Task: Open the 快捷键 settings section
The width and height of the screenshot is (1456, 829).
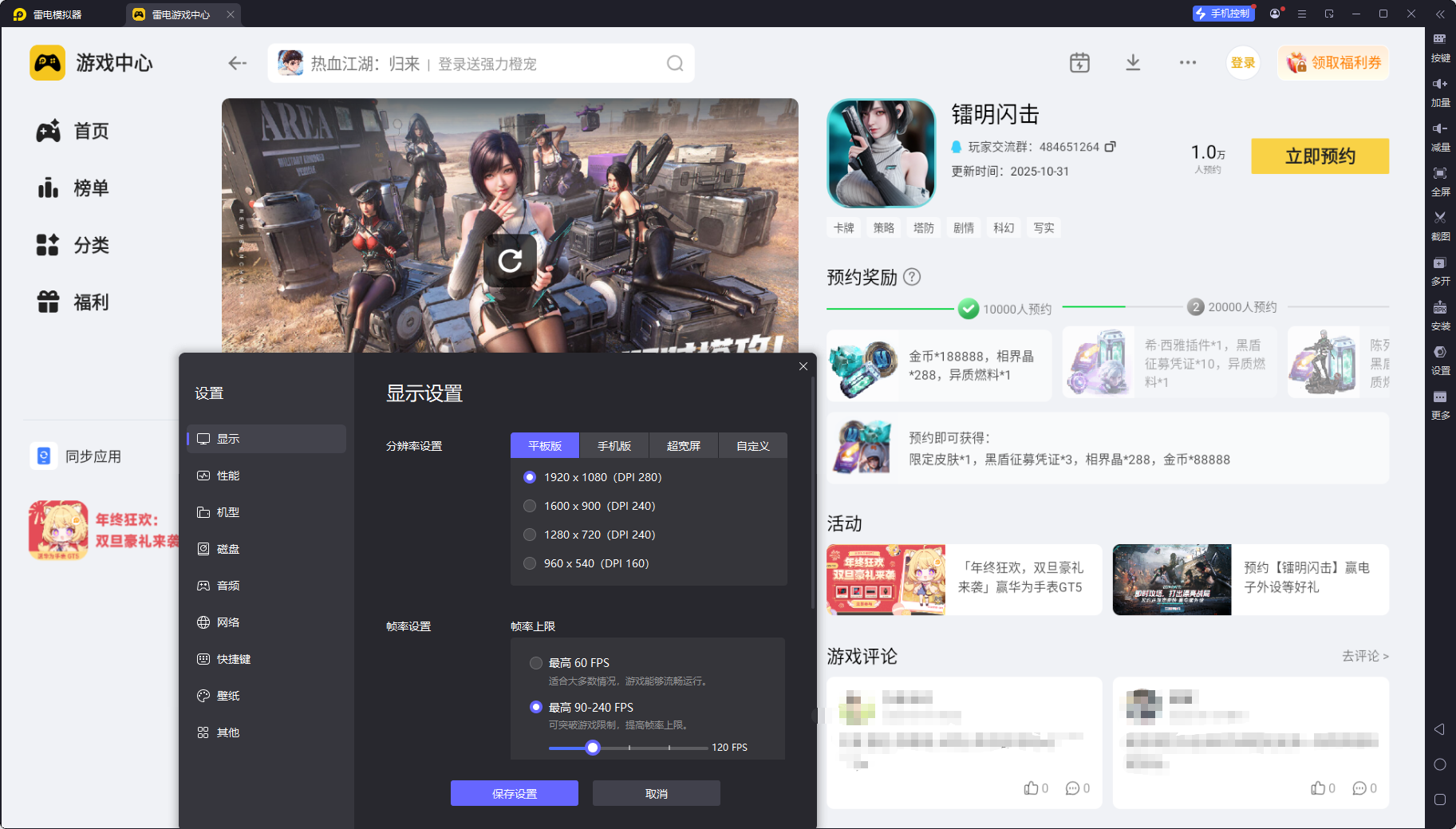Action: pyautogui.click(x=266, y=659)
